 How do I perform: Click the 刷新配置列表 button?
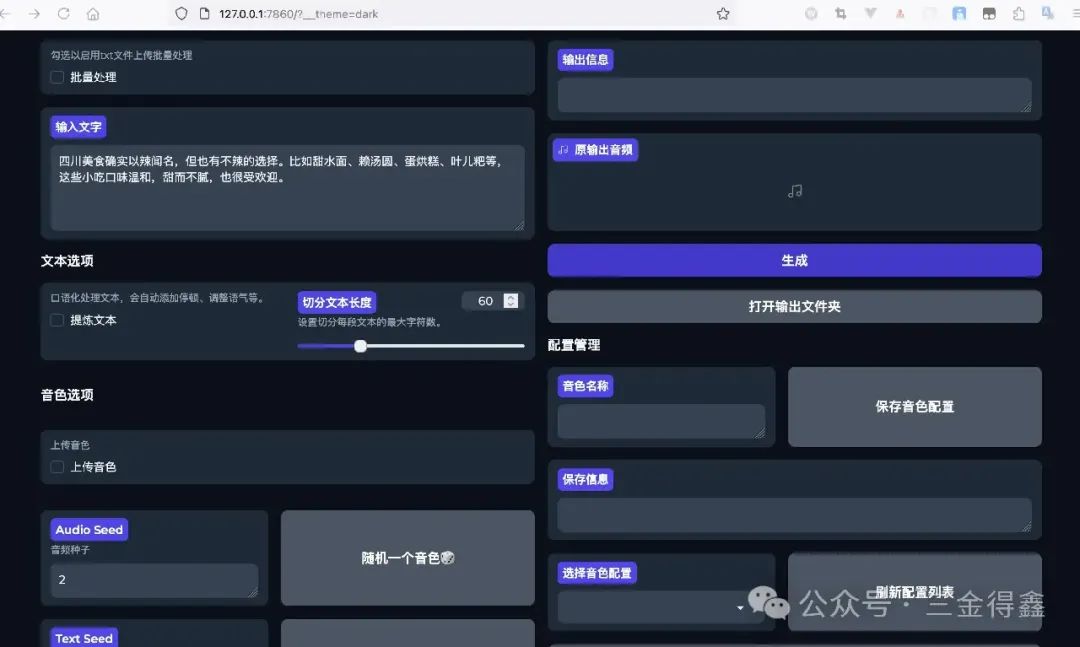pos(914,590)
